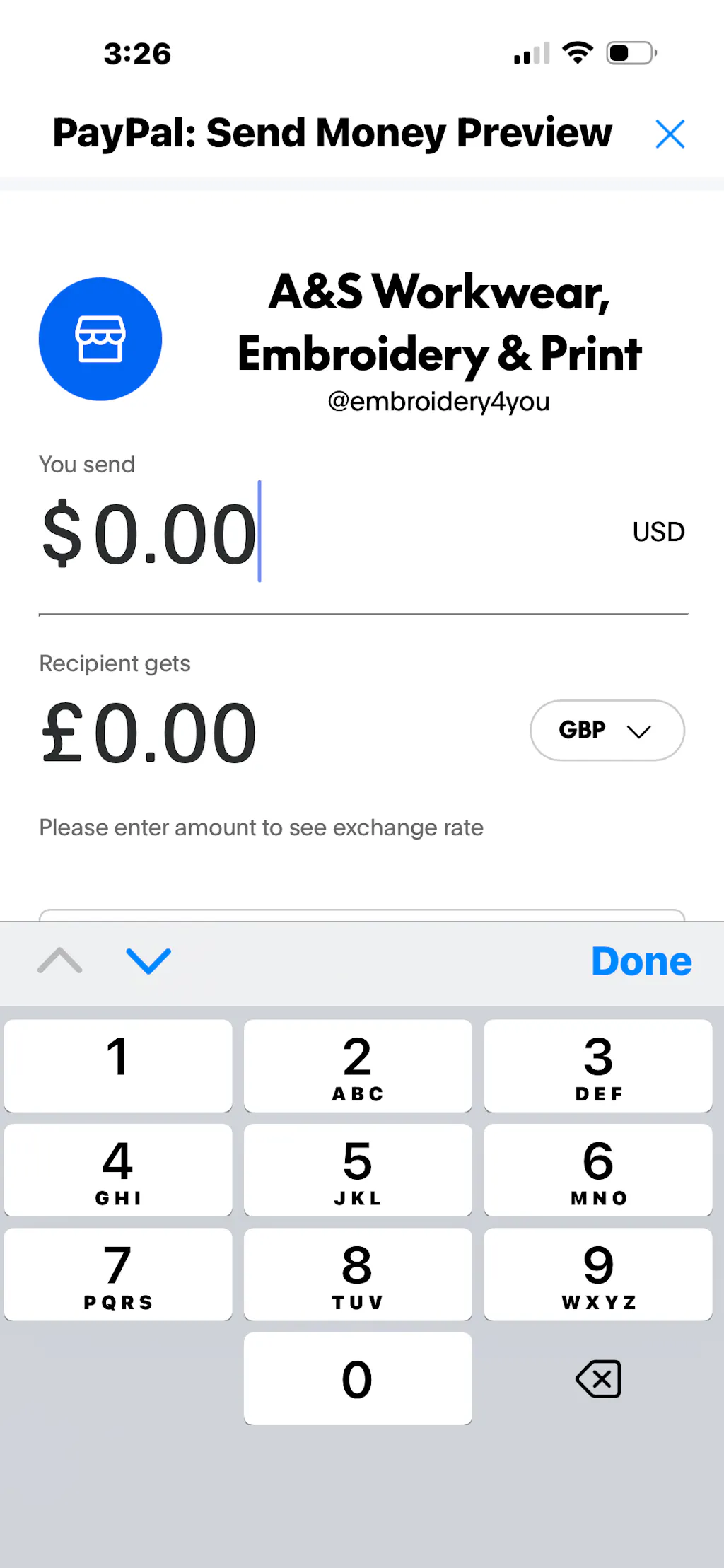Close the Send Money Preview sheet
The width and height of the screenshot is (724, 1568).
(670, 134)
